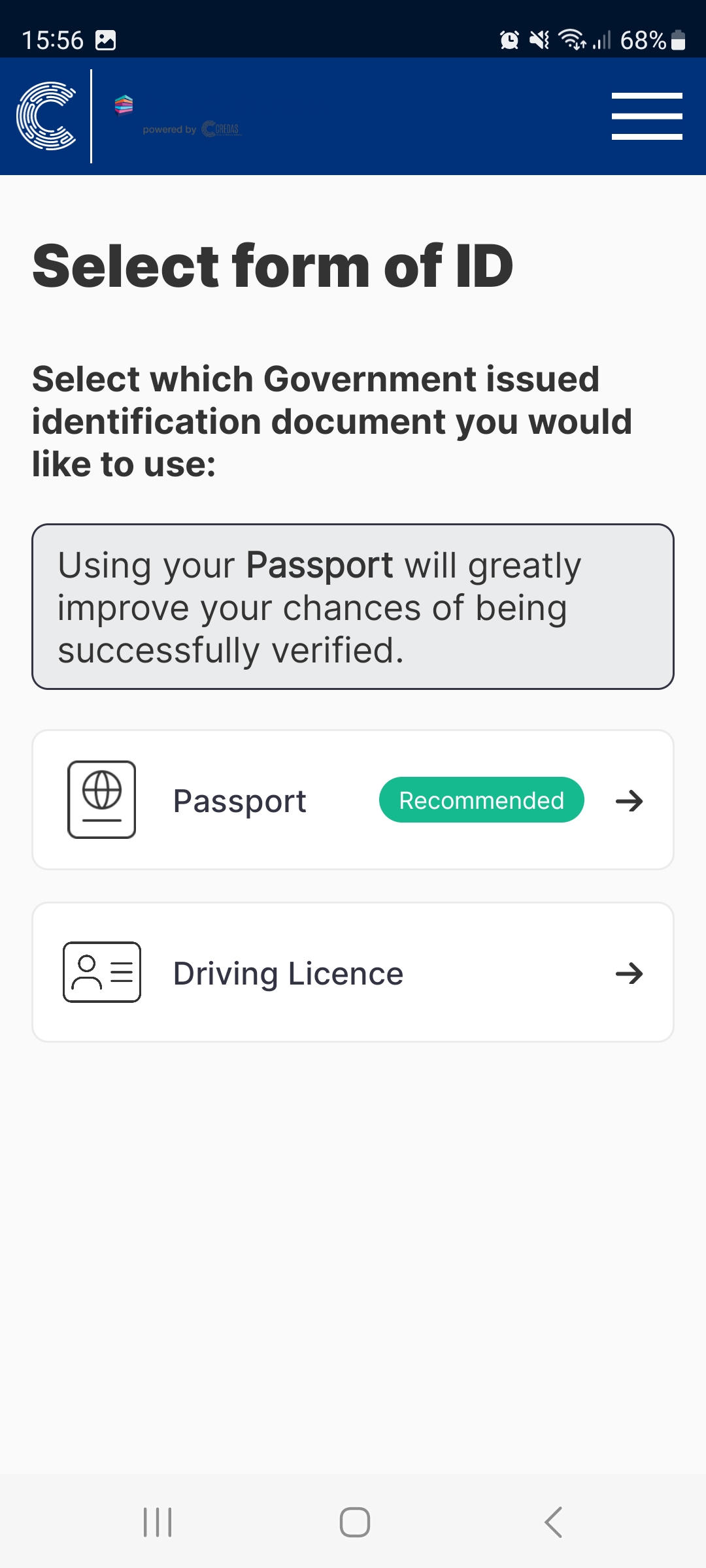Screen dimensions: 706x1568
Task: Choose Driving Licence as ID
Action: pos(288,973)
